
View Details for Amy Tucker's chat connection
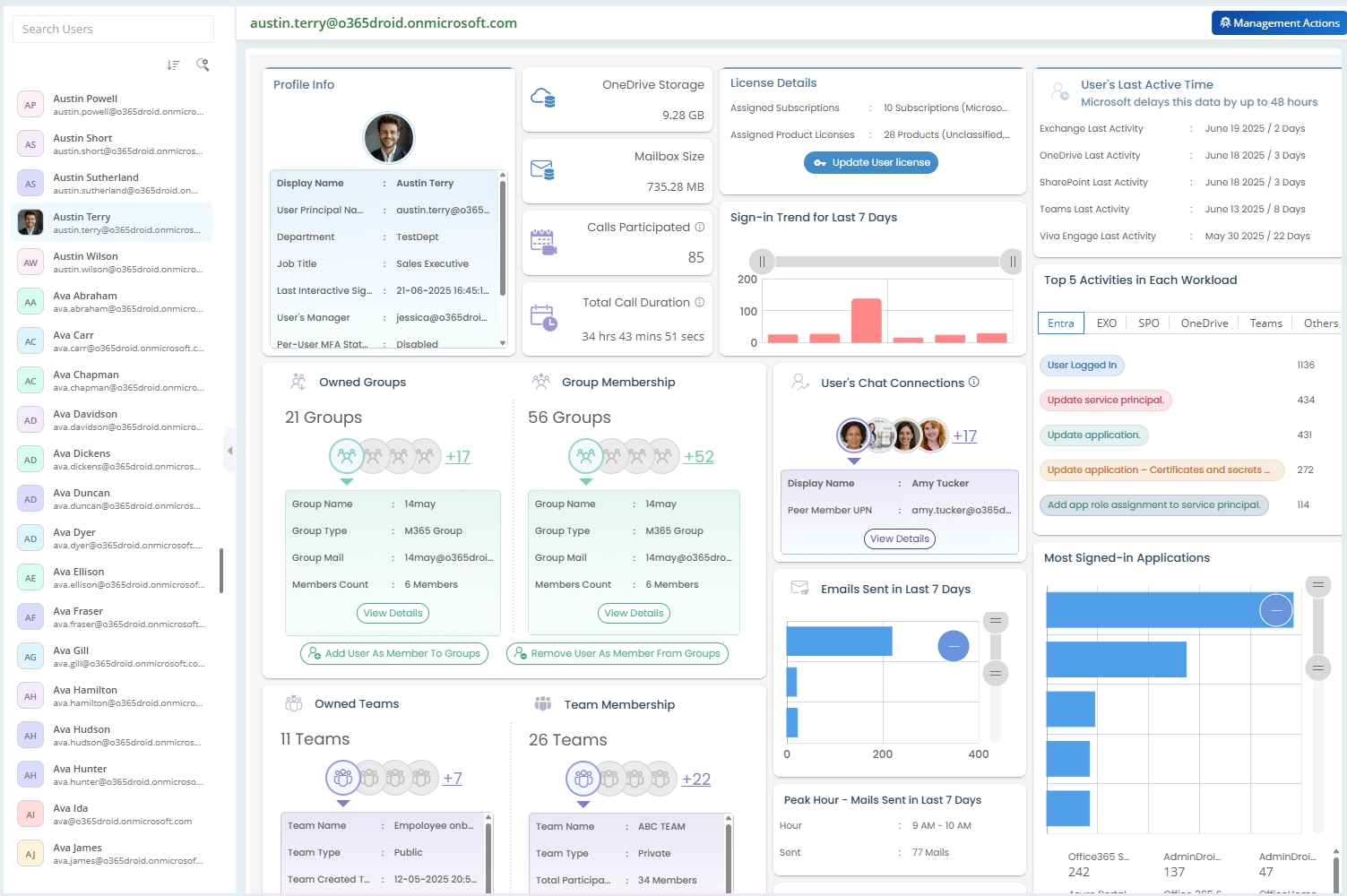[899, 538]
